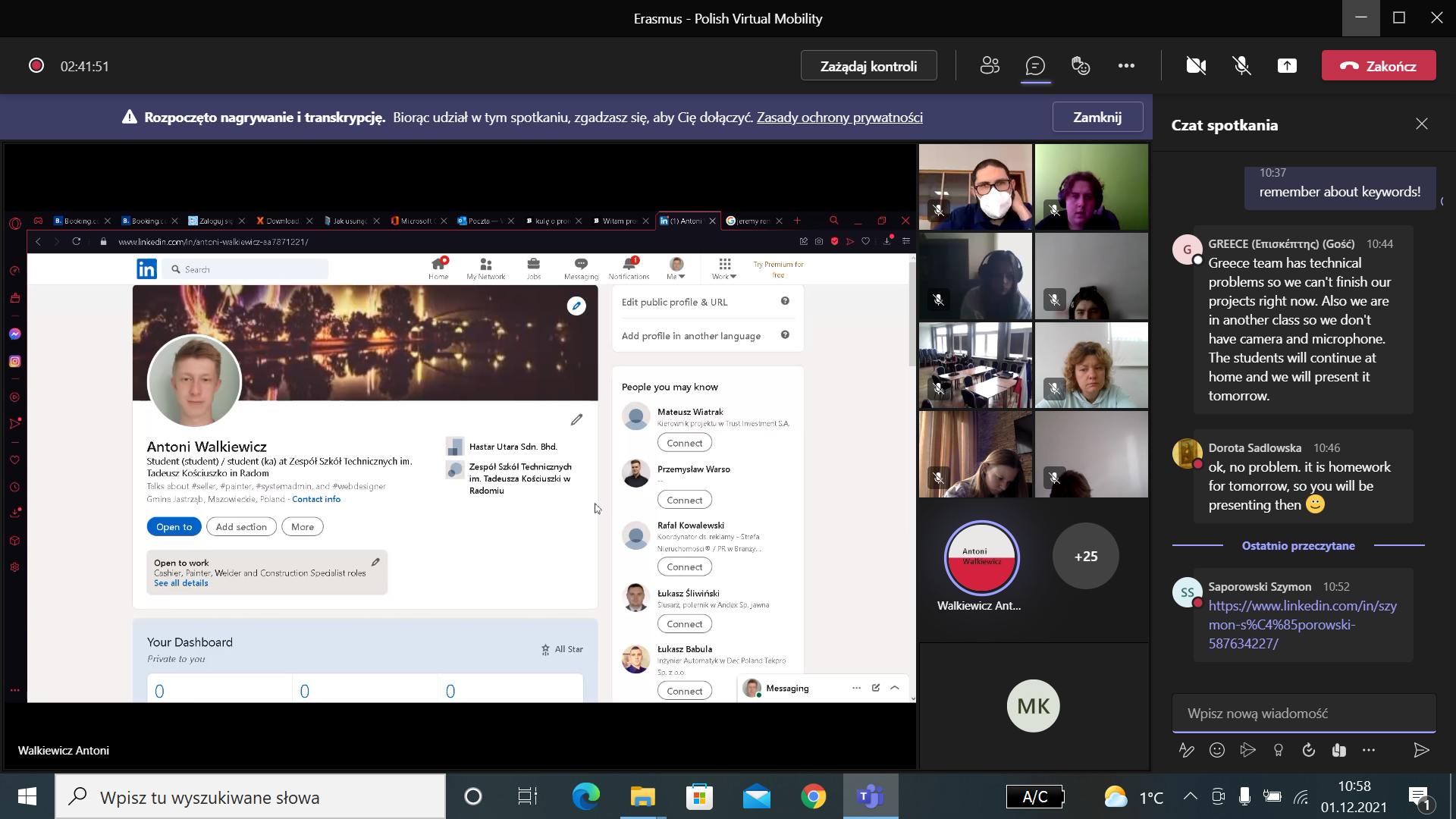Open LinkedIn Messaging tab
This screenshot has width=1456, height=819.
coord(581,268)
